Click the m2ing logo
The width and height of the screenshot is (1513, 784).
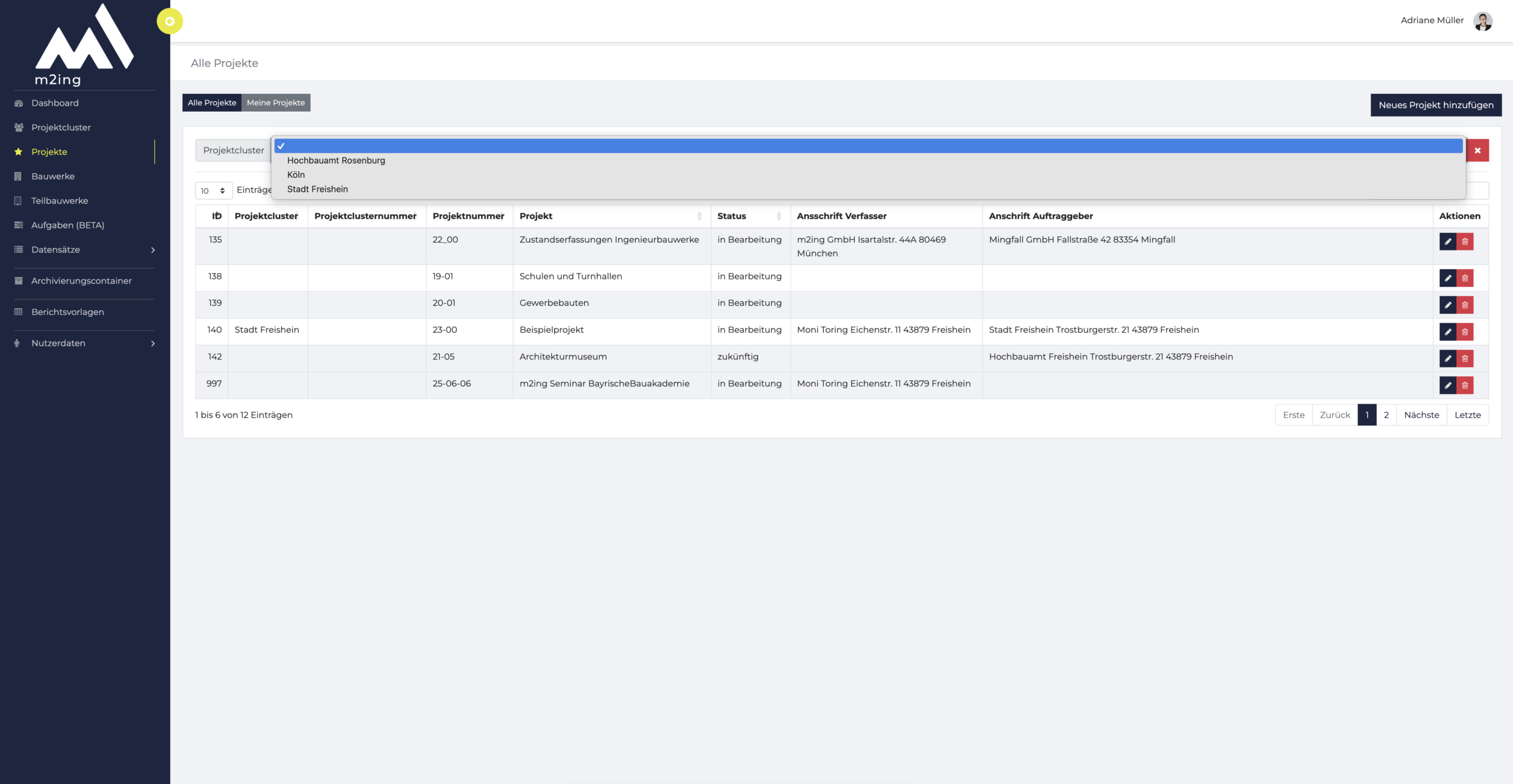pos(85,45)
